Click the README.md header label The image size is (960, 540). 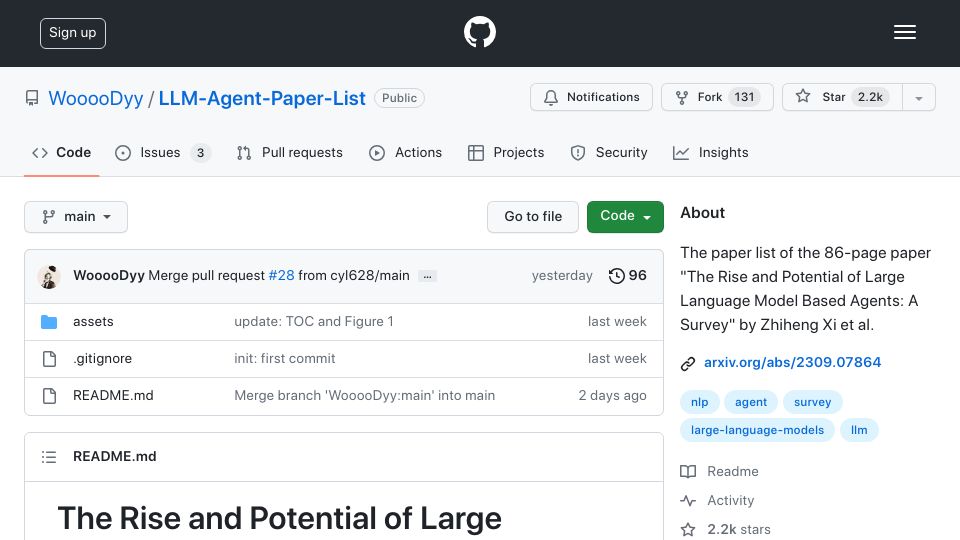pyautogui.click(x=114, y=456)
